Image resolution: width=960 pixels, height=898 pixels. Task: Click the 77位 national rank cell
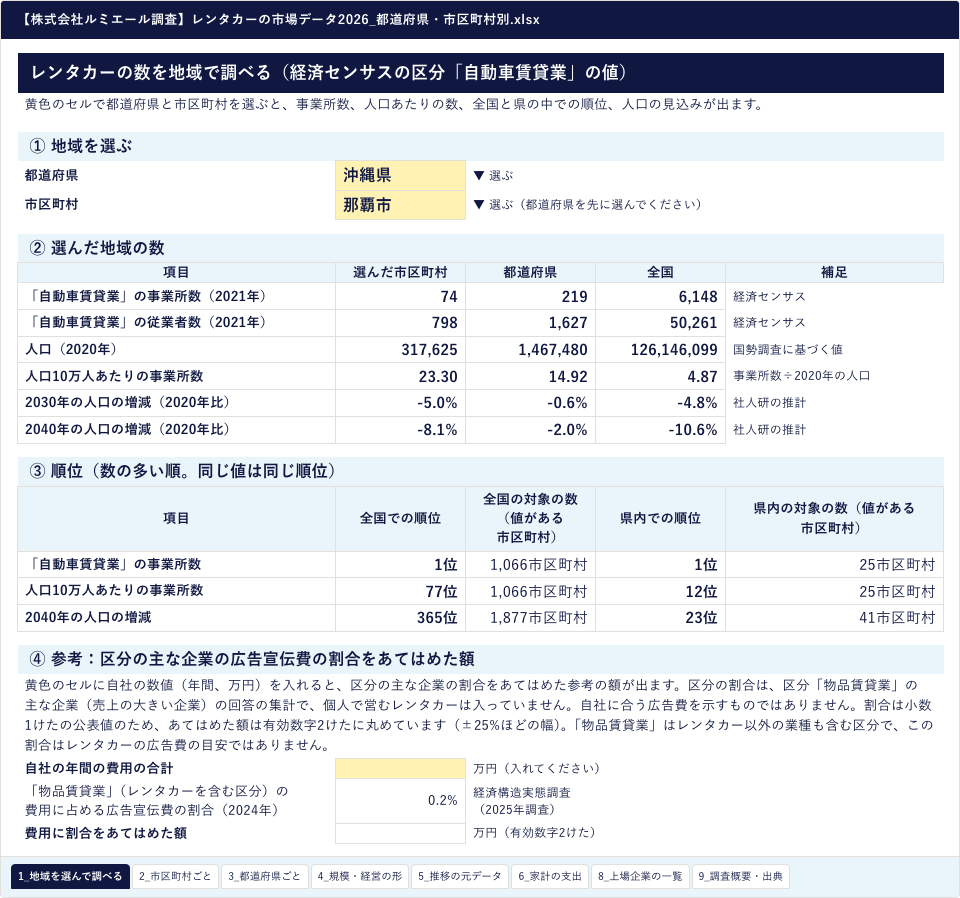pyautogui.click(x=400, y=591)
